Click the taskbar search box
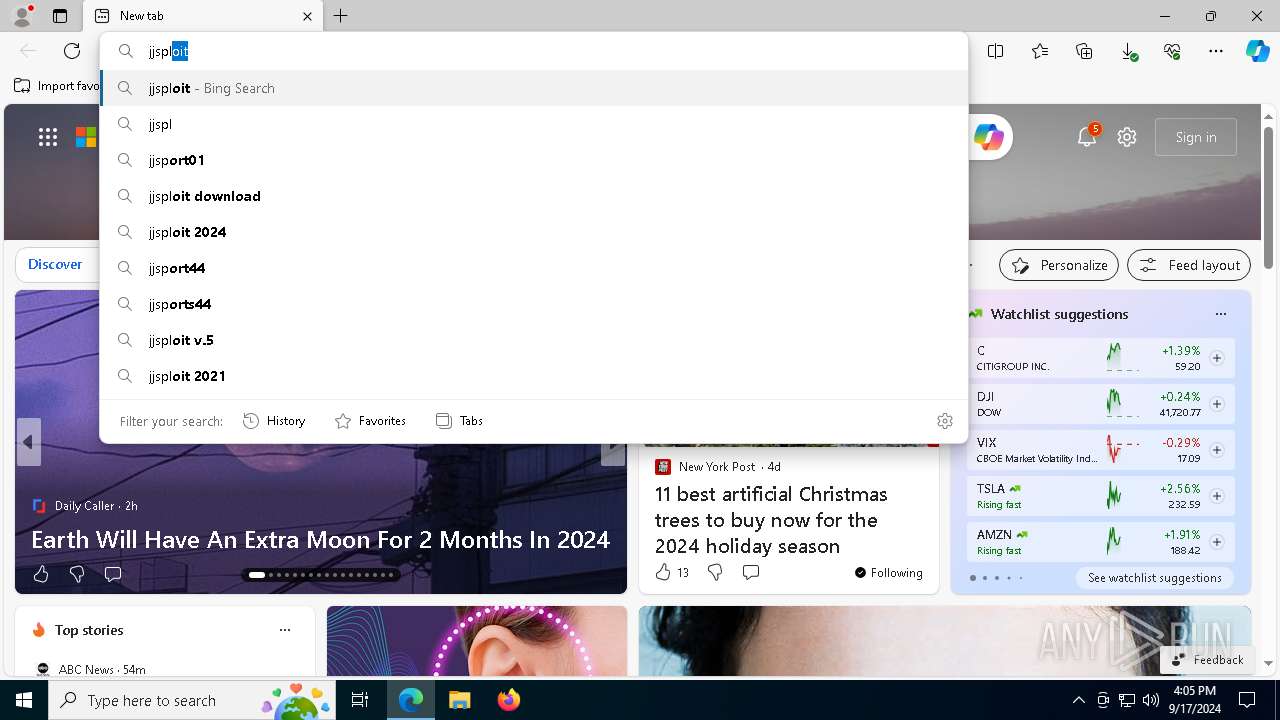1280x720 pixels. 194,700
